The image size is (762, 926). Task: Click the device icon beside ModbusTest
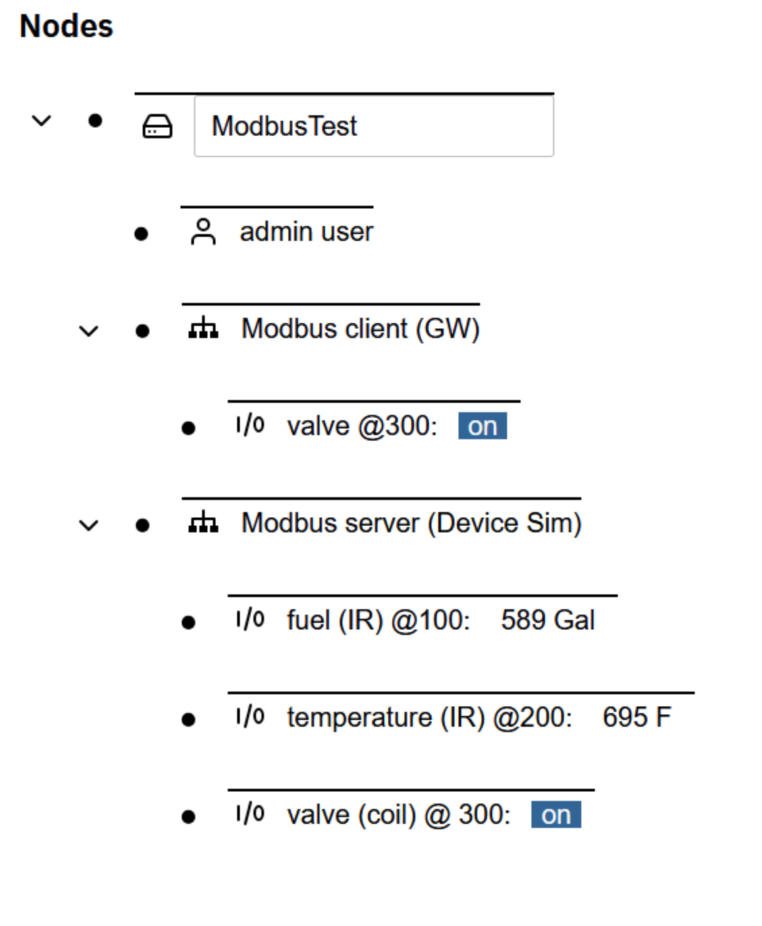158,127
